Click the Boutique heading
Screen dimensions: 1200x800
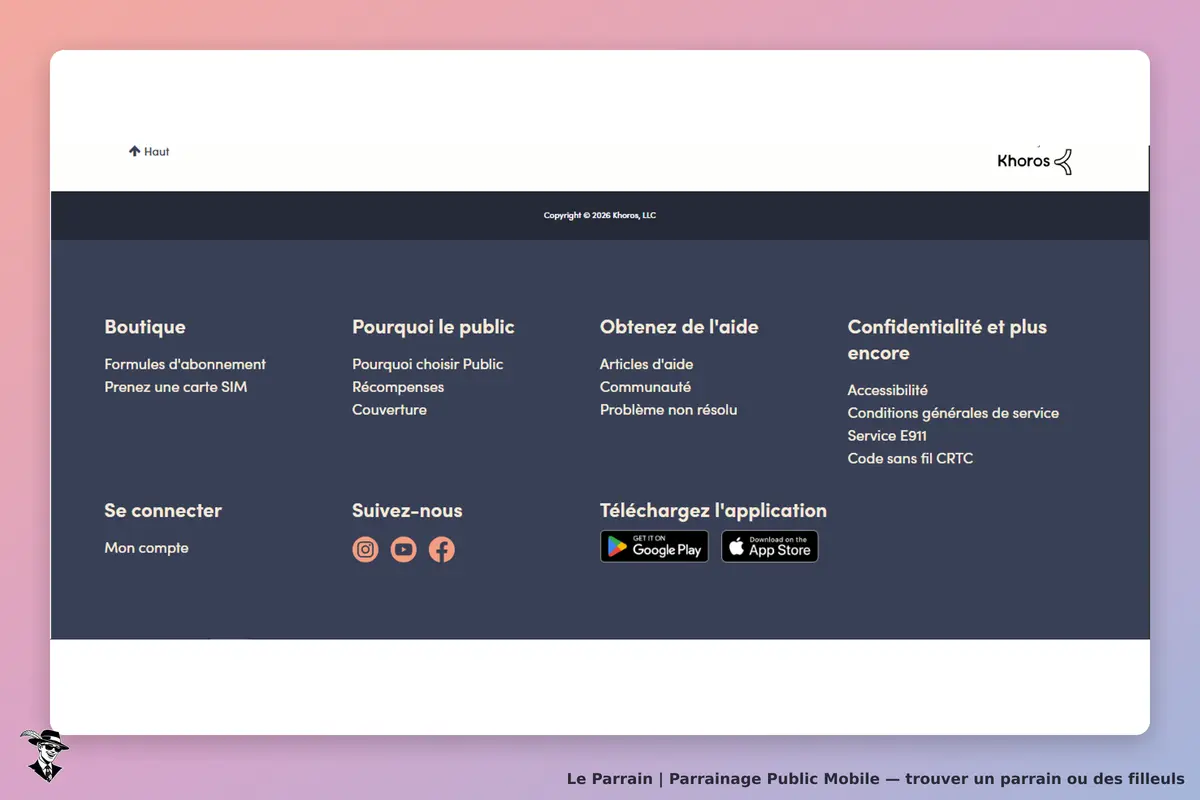click(145, 327)
